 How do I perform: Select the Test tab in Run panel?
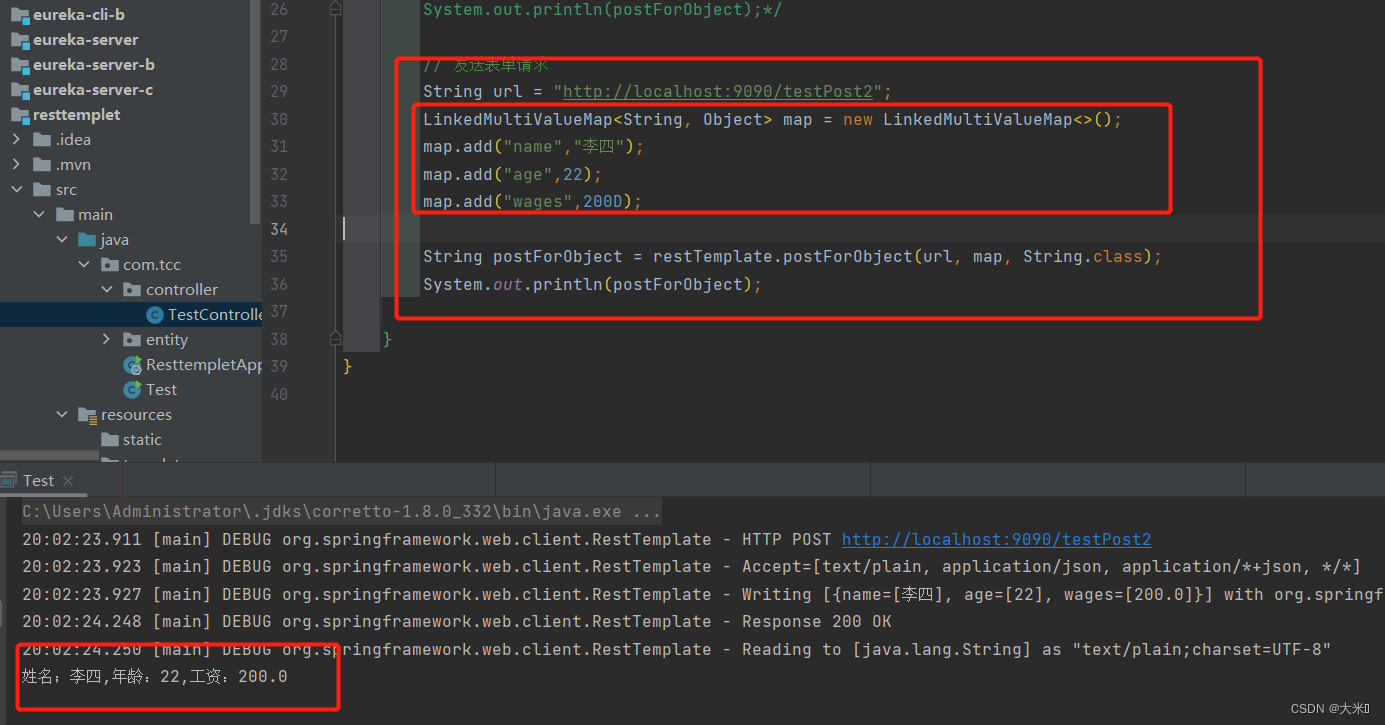coord(38,481)
